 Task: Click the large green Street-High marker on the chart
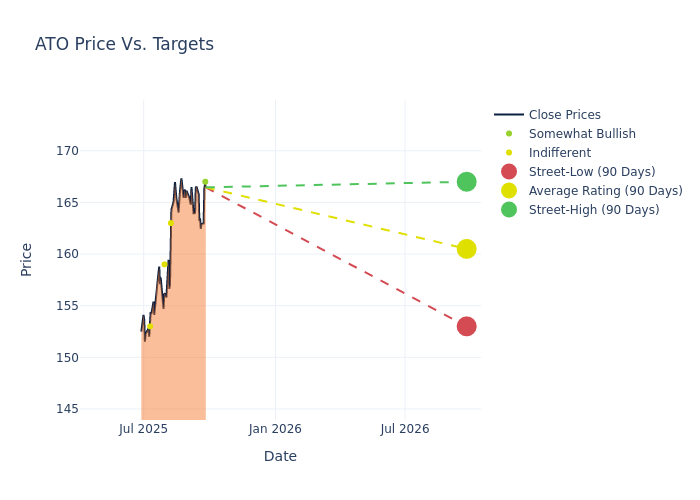click(466, 182)
